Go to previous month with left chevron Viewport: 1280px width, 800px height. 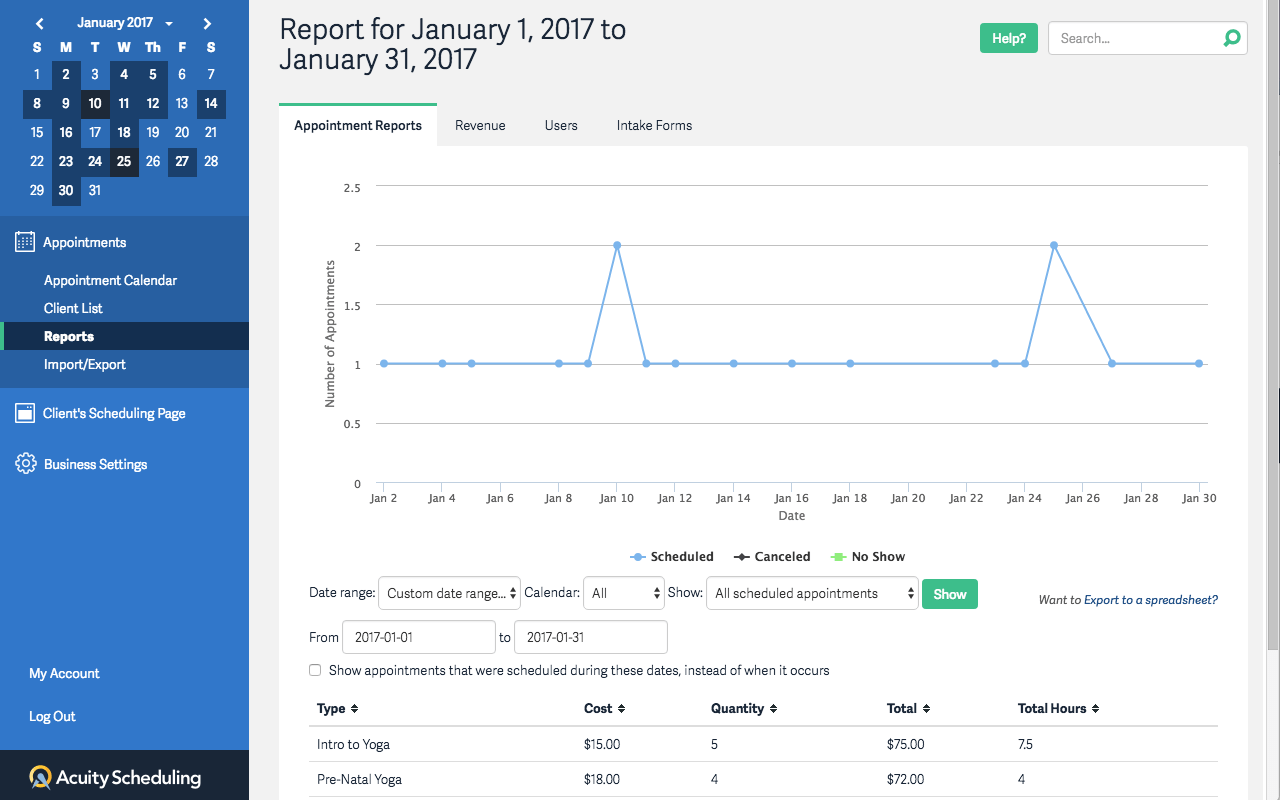pyautogui.click(x=39, y=21)
